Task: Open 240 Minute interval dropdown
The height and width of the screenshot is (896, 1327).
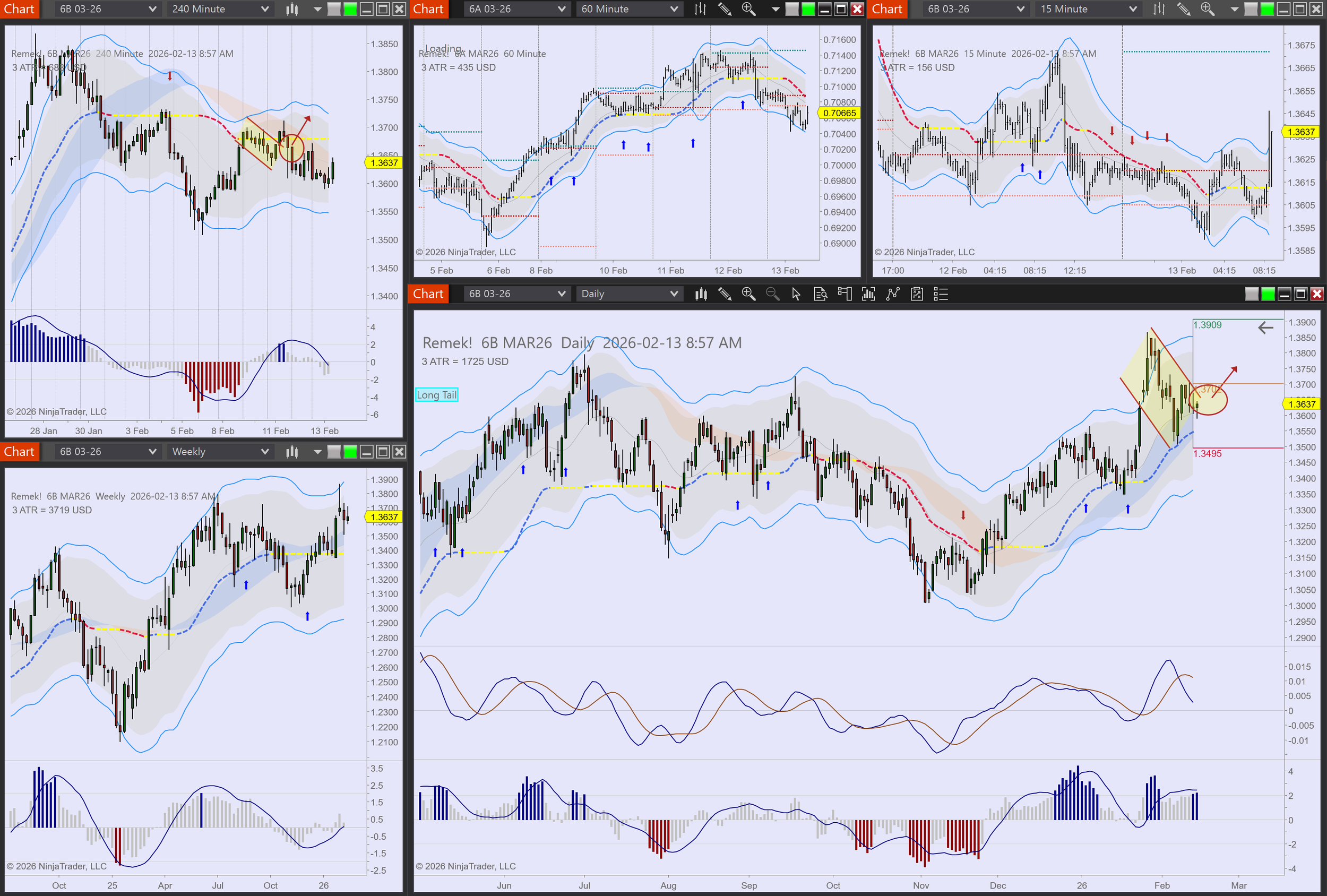Action: tap(265, 8)
